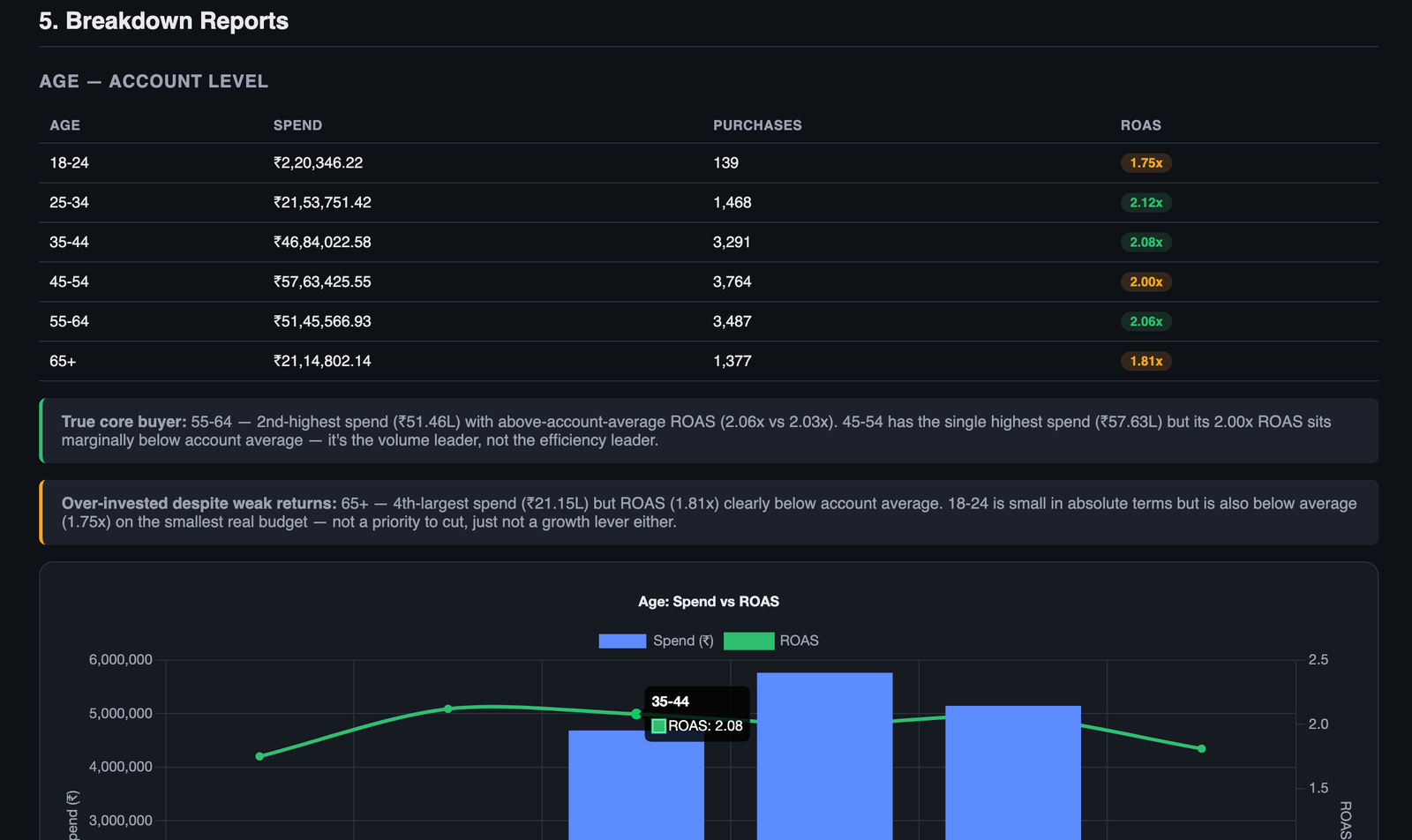The image size is (1412, 840).
Task: Click the ROAS: 2.08 tooltip text
Action: [705, 726]
